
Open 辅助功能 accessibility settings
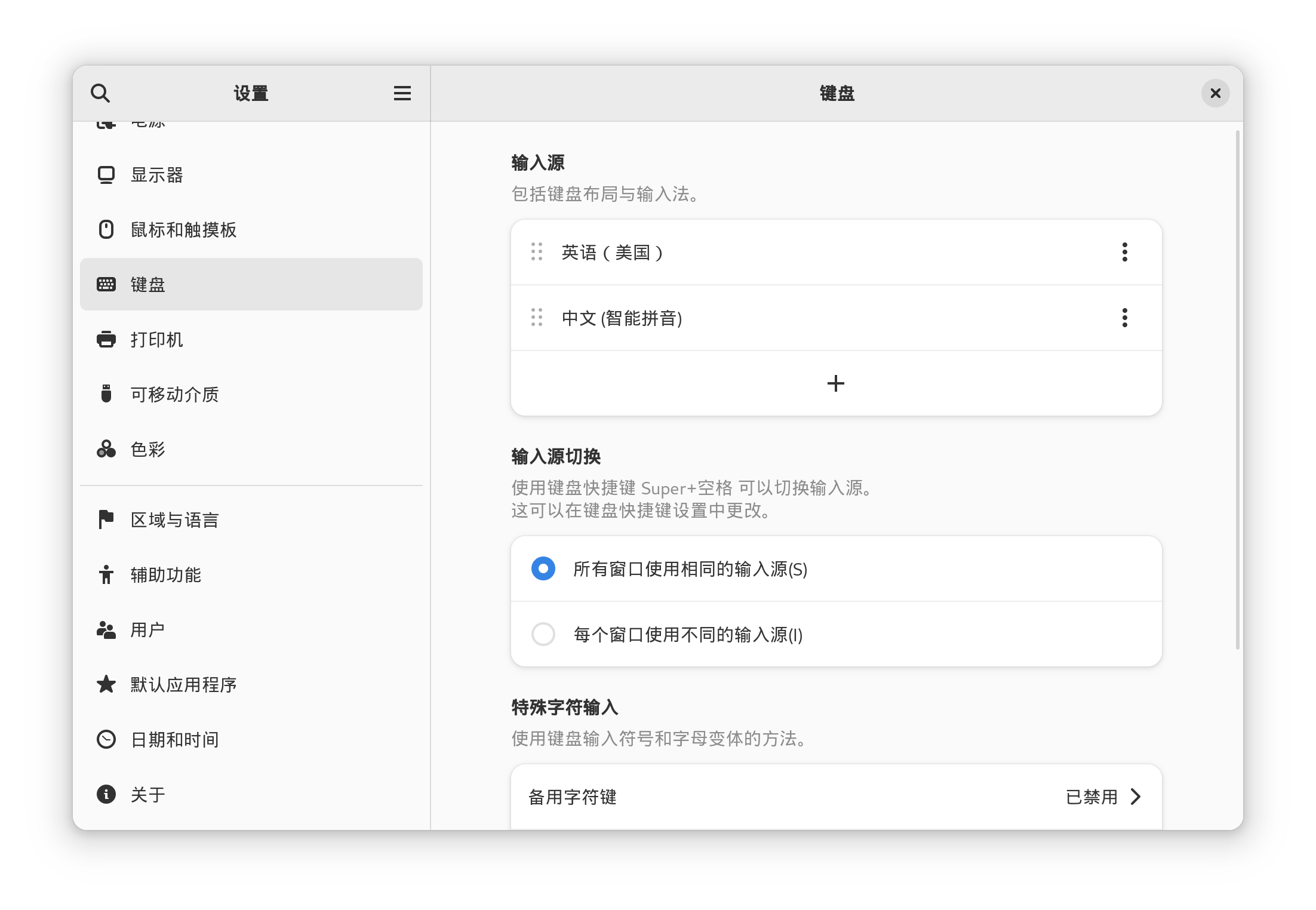pos(165,575)
